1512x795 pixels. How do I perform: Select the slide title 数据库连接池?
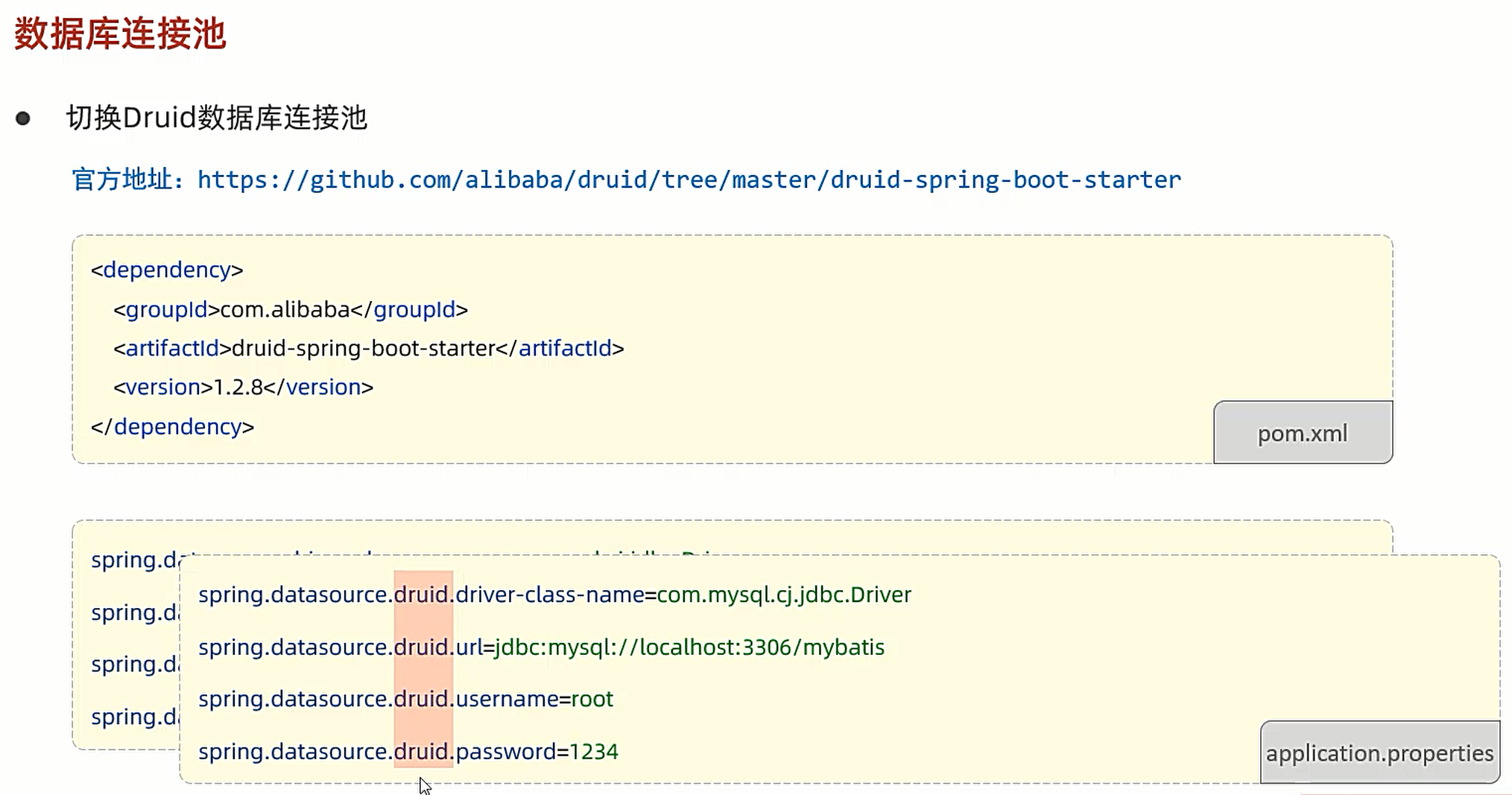(x=120, y=34)
